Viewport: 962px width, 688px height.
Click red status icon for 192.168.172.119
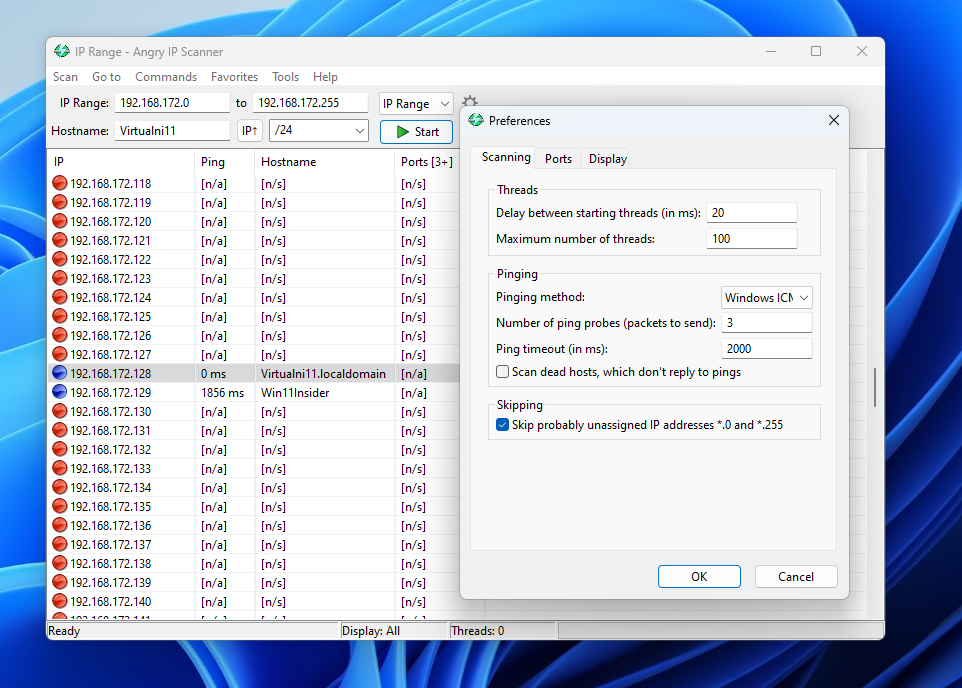(60, 202)
